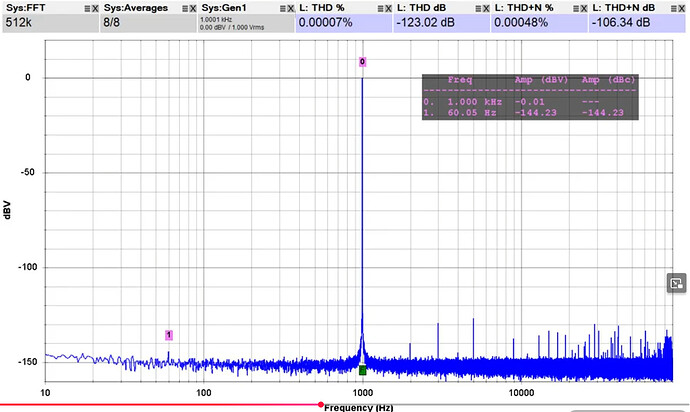
Task: Close the L: THD % meter
Action: click(x=388, y=8)
